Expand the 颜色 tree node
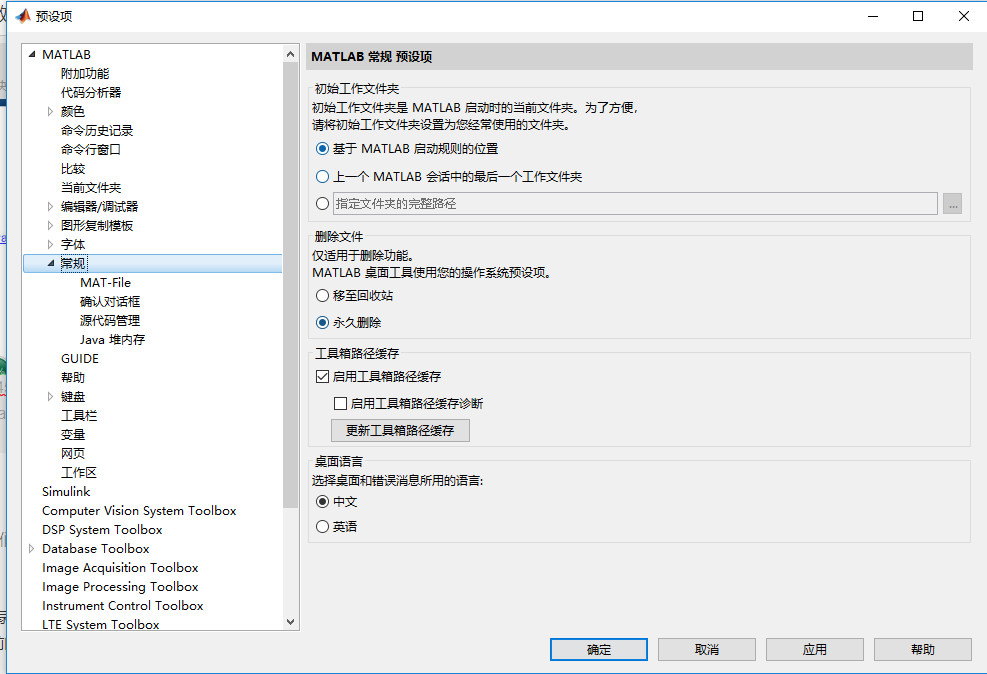 (50, 111)
